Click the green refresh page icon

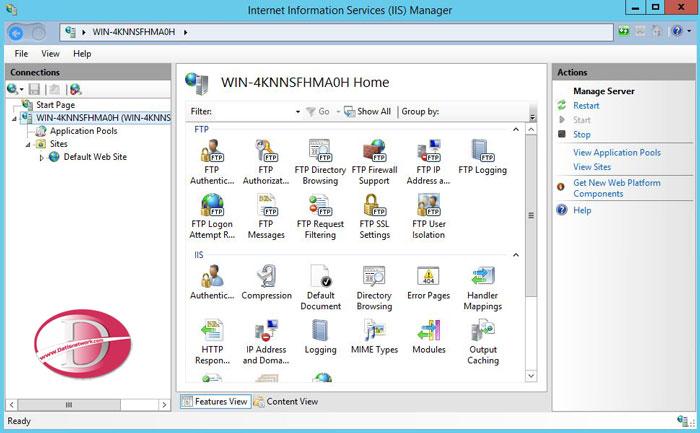point(624,31)
